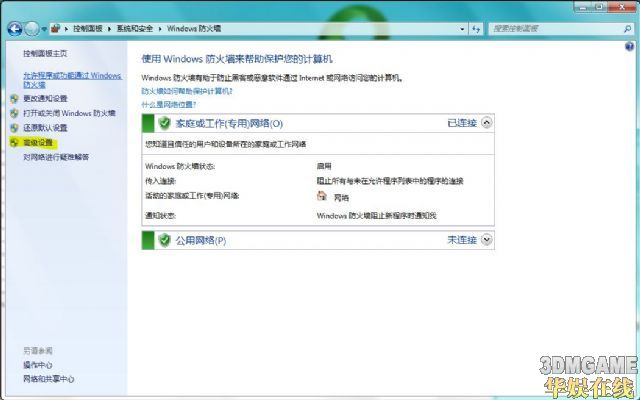Click shield icon beside 还原默认设置
Image resolution: width=640 pixels, height=400 pixels.
(x=14, y=128)
